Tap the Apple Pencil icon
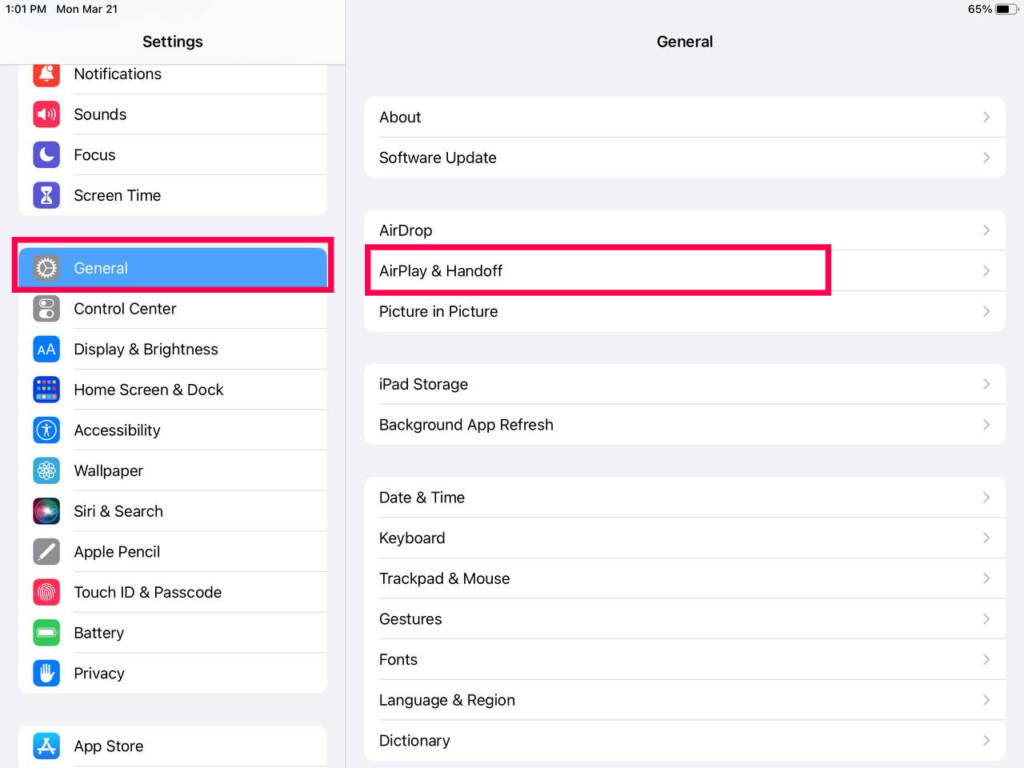Viewport: 1024px width, 768px height. click(x=46, y=552)
